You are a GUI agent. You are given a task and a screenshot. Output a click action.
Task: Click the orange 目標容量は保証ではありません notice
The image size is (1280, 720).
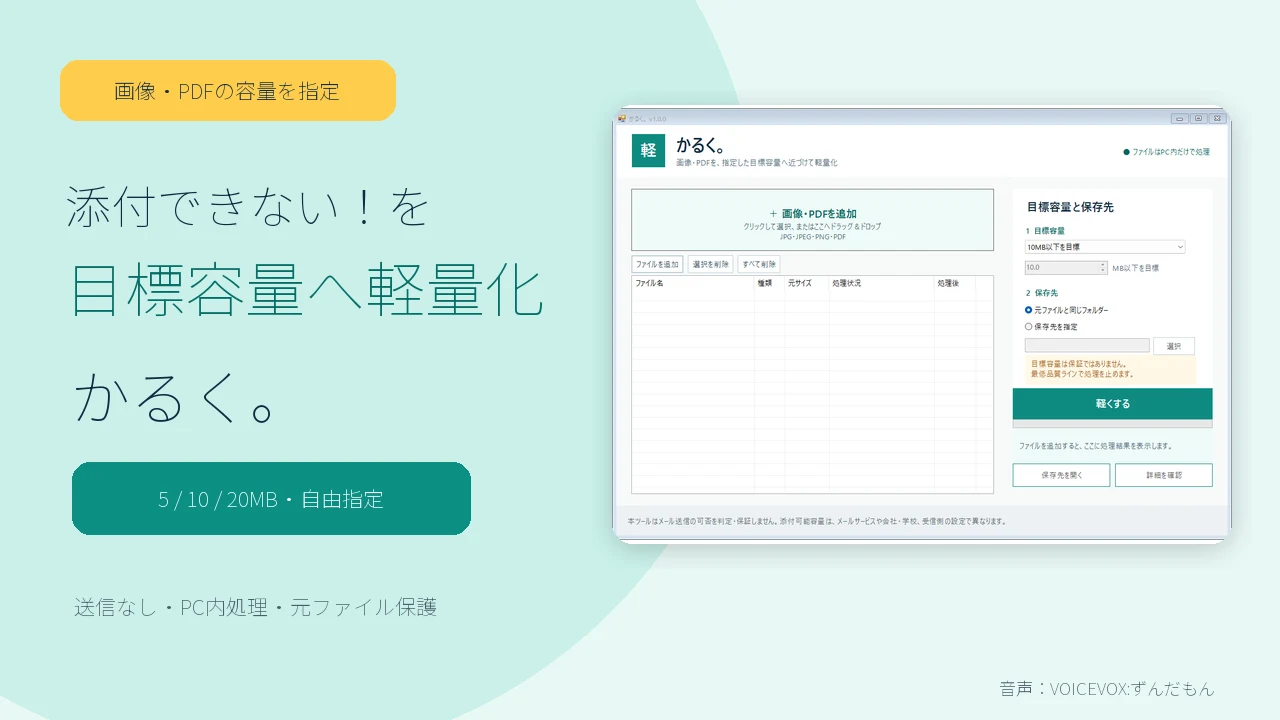[x=1110, y=369]
